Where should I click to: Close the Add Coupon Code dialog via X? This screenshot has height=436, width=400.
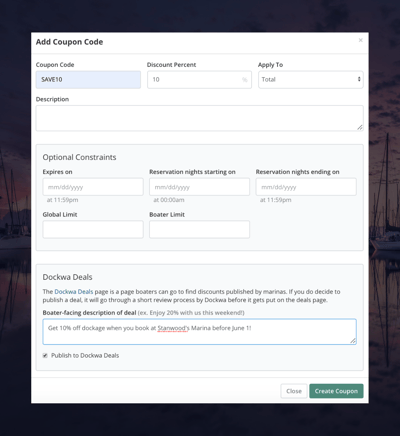click(x=360, y=40)
